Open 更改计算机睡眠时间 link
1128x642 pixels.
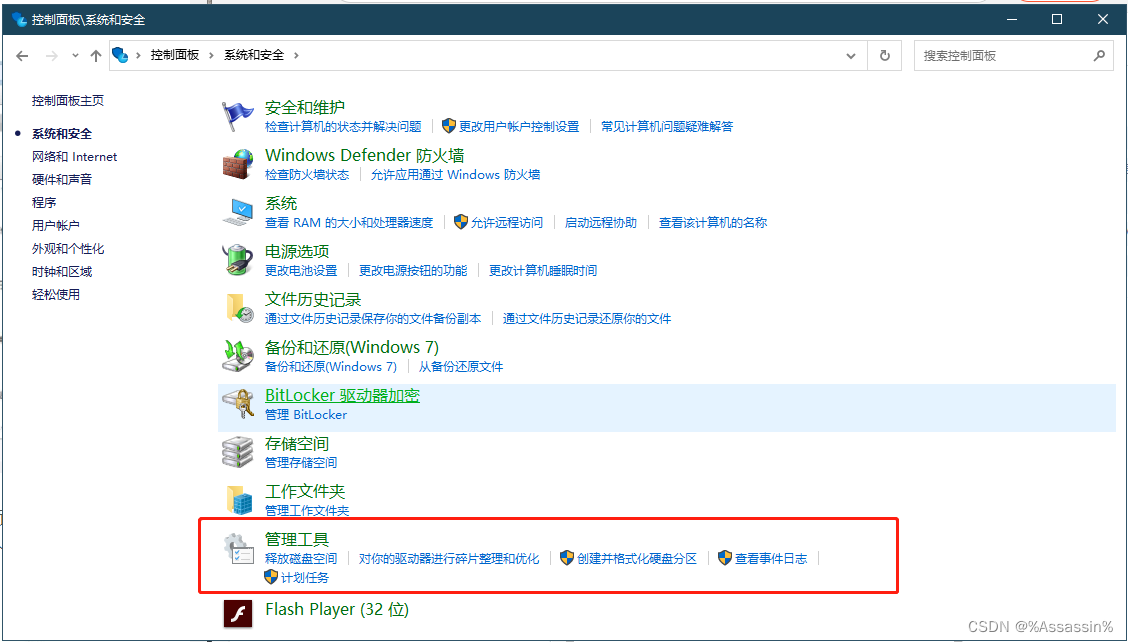(543, 271)
